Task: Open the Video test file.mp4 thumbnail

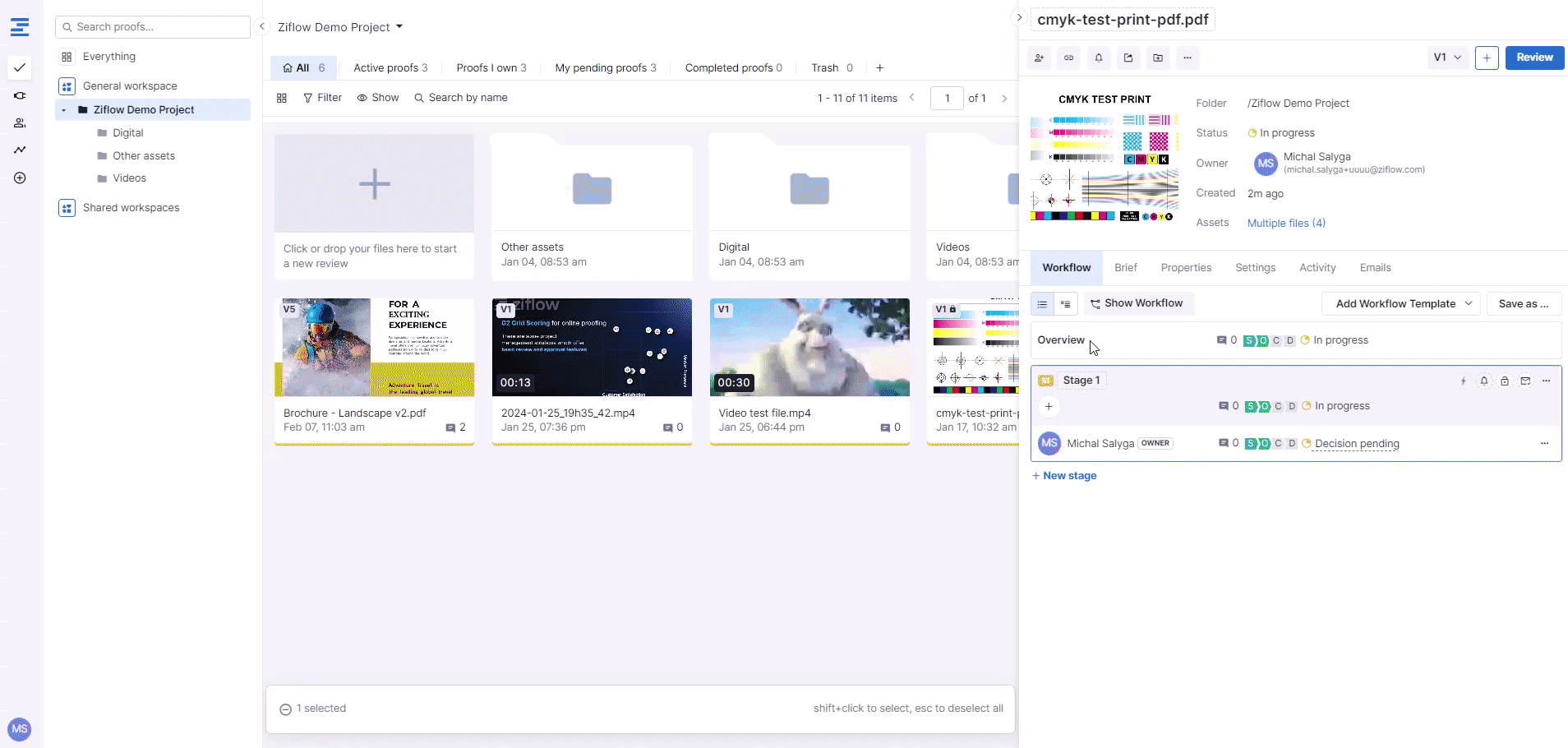Action: click(x=809, y=348)
